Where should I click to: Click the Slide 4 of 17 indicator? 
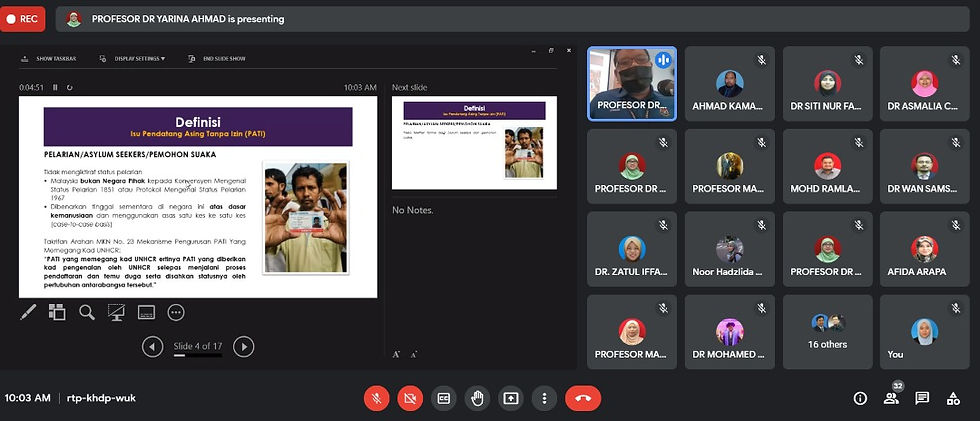click(x=198, y=346)
